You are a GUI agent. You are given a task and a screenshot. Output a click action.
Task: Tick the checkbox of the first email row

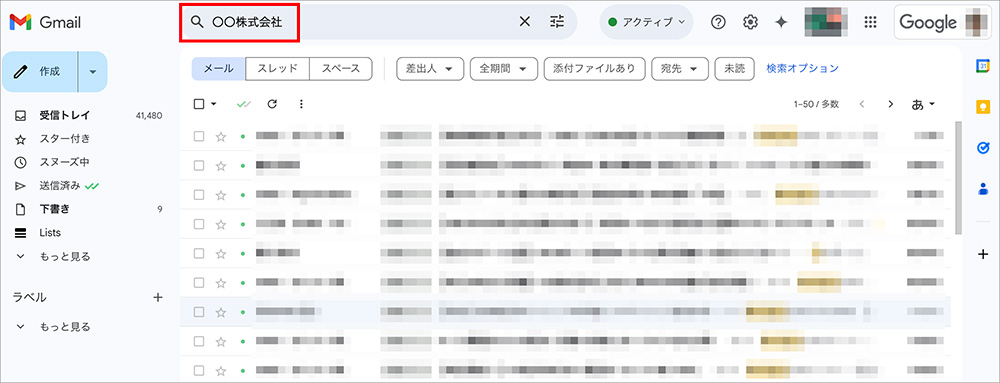coord(199,136)
